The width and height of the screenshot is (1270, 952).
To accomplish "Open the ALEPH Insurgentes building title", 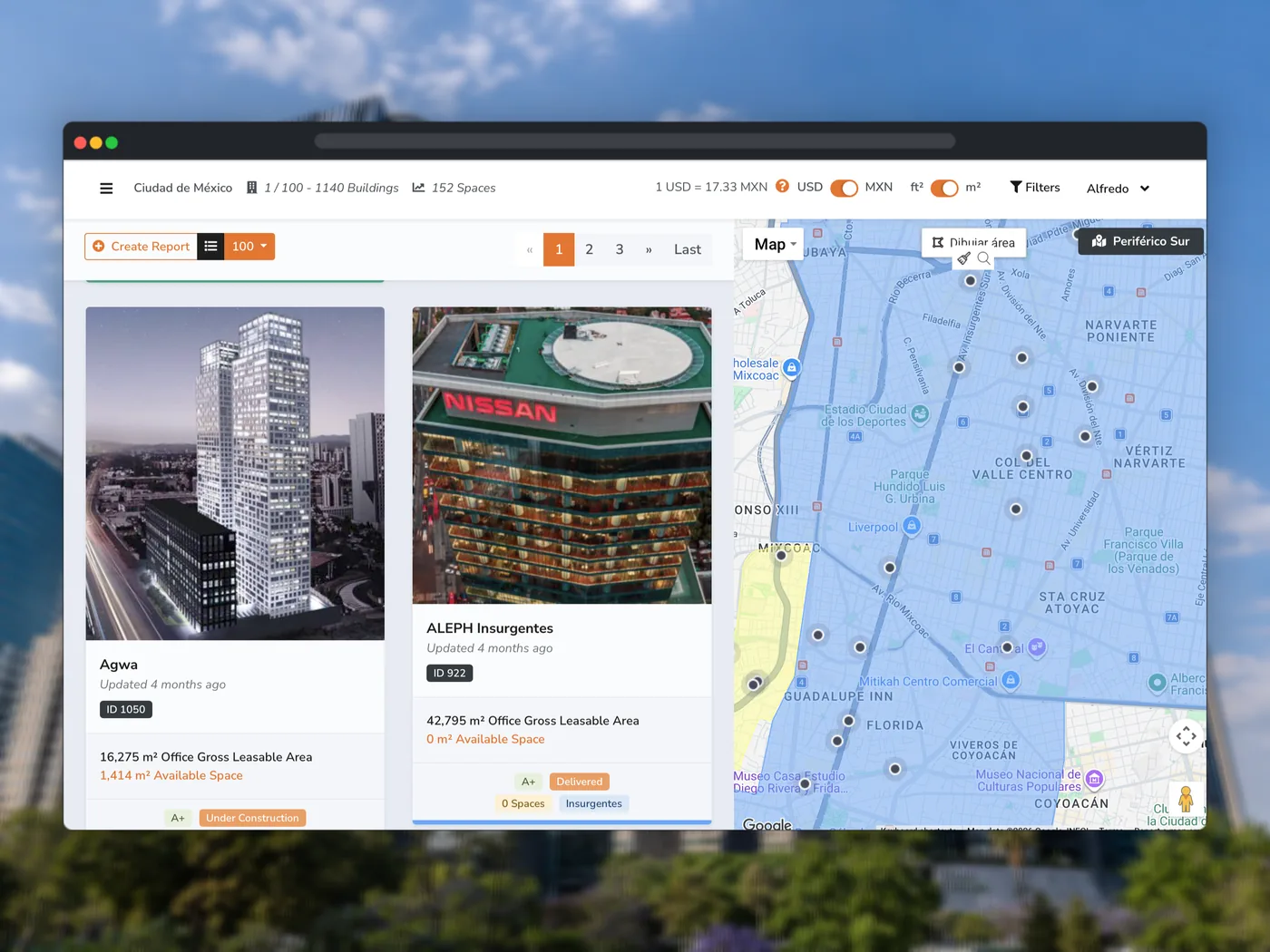I will [x=490, y=628].
